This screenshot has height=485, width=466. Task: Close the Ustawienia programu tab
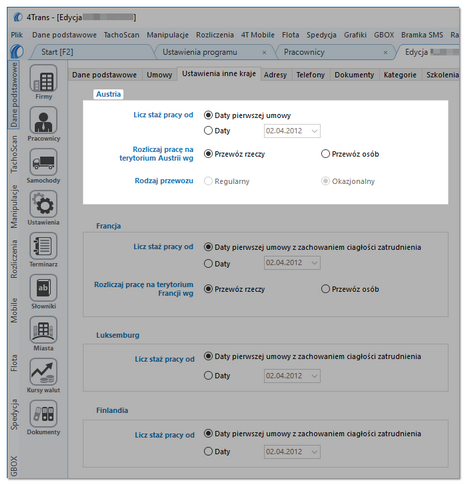(264, 52)
